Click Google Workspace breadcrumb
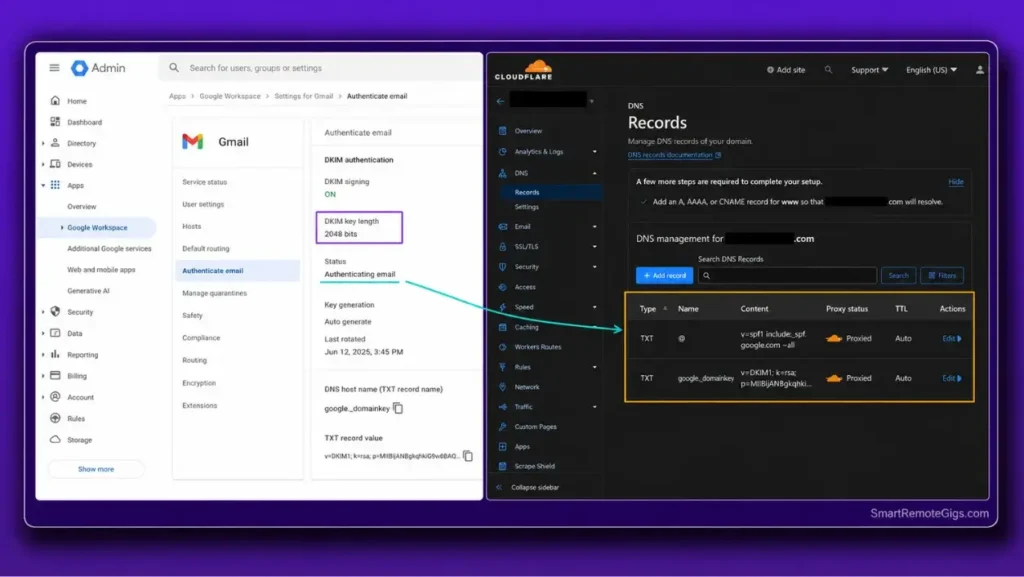 tap(230, 96)
